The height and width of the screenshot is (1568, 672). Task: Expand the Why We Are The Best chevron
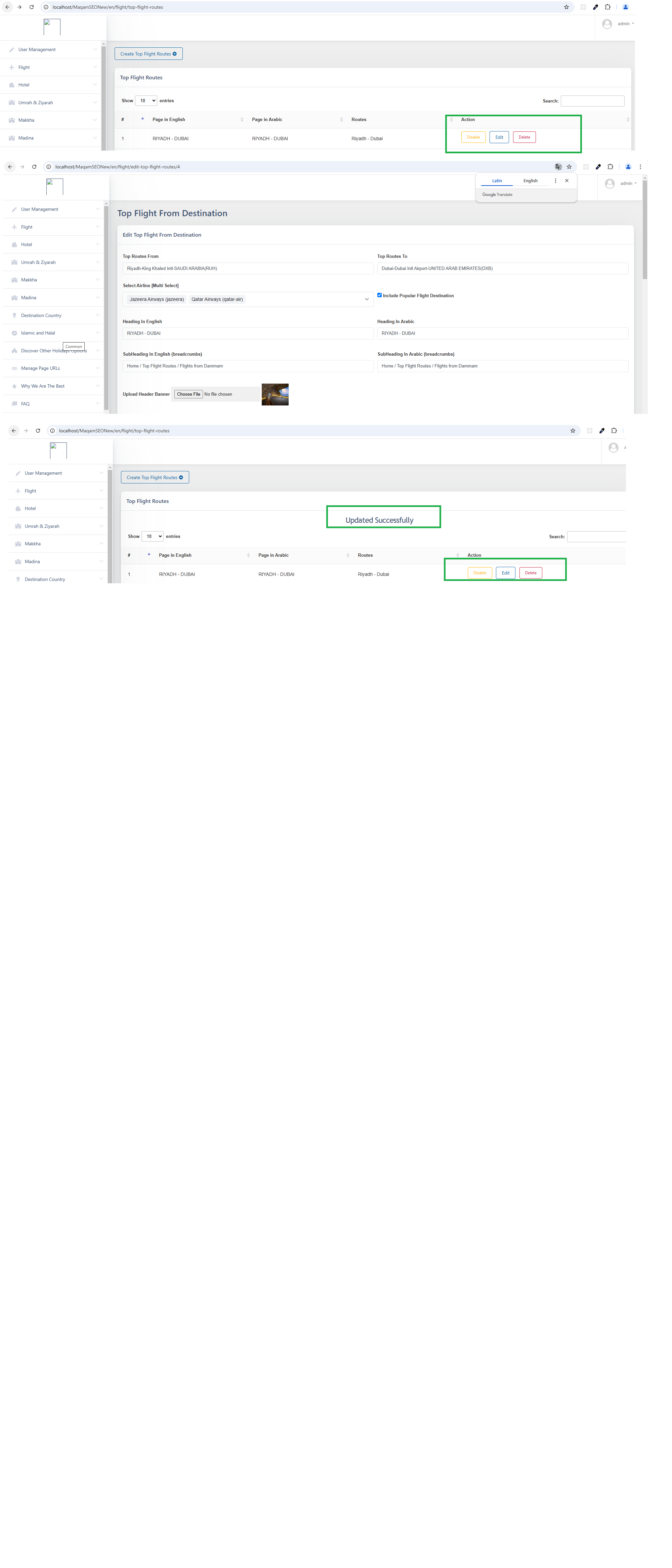tap(97, 386)
